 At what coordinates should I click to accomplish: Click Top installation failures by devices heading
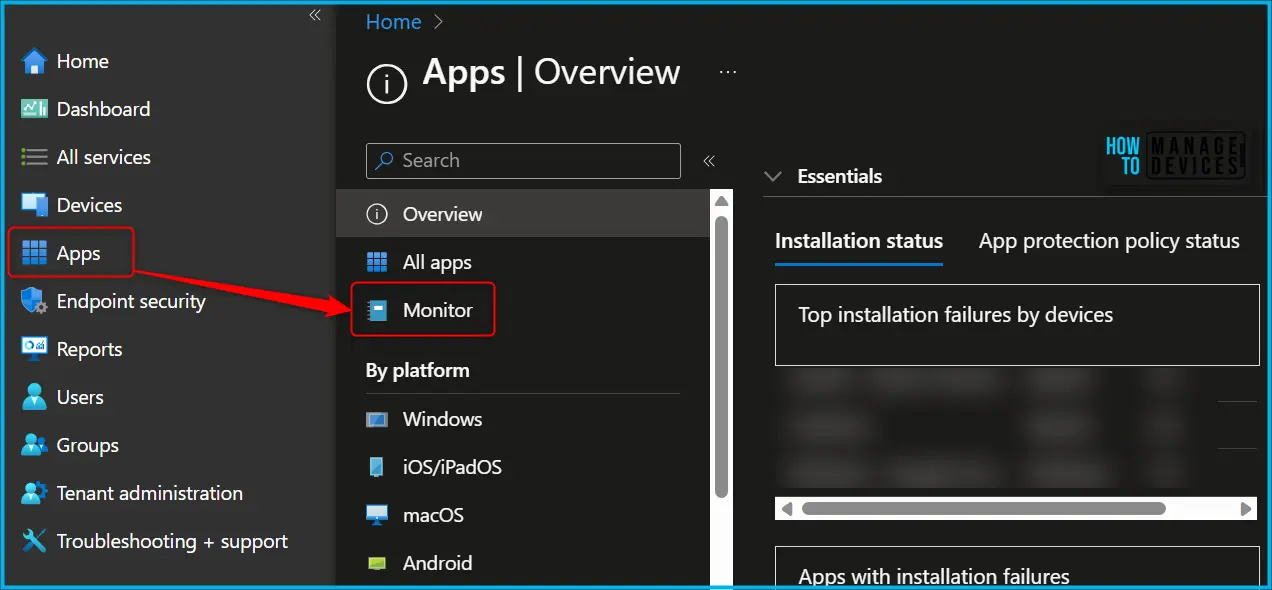[955, 315]
